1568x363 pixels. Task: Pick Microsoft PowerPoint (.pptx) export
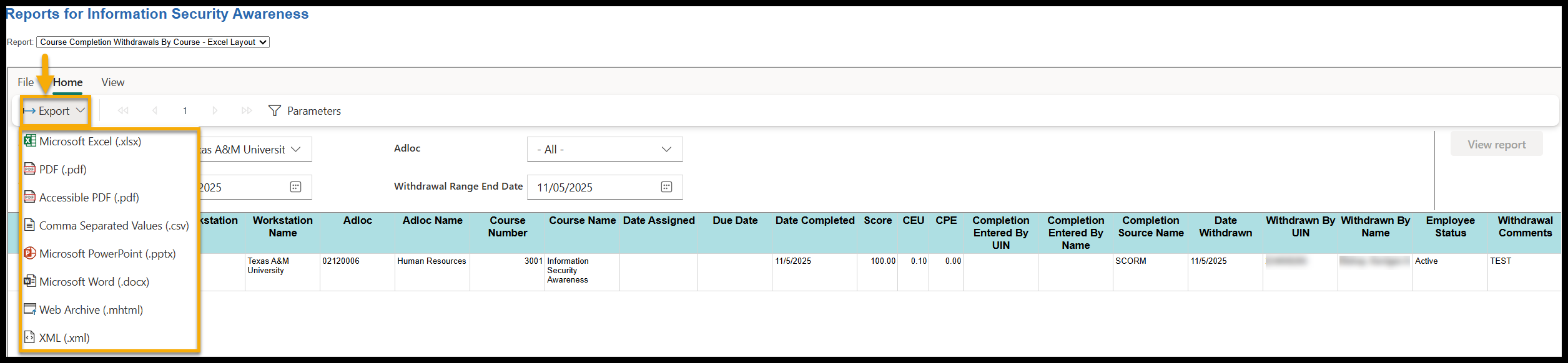107,254
